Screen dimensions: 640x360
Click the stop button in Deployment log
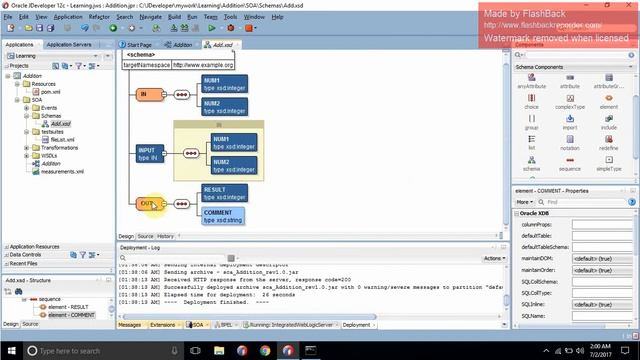[x=231, y=258]
